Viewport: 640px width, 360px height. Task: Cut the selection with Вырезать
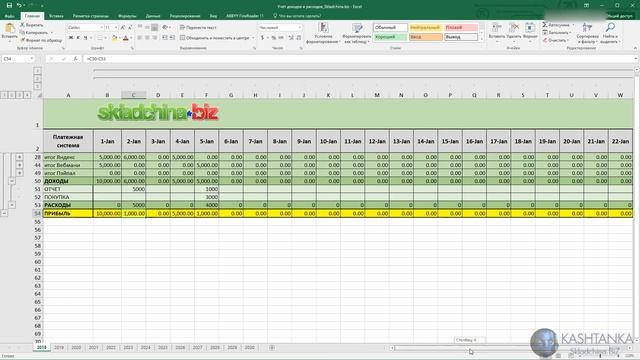[x=32, y=25]
